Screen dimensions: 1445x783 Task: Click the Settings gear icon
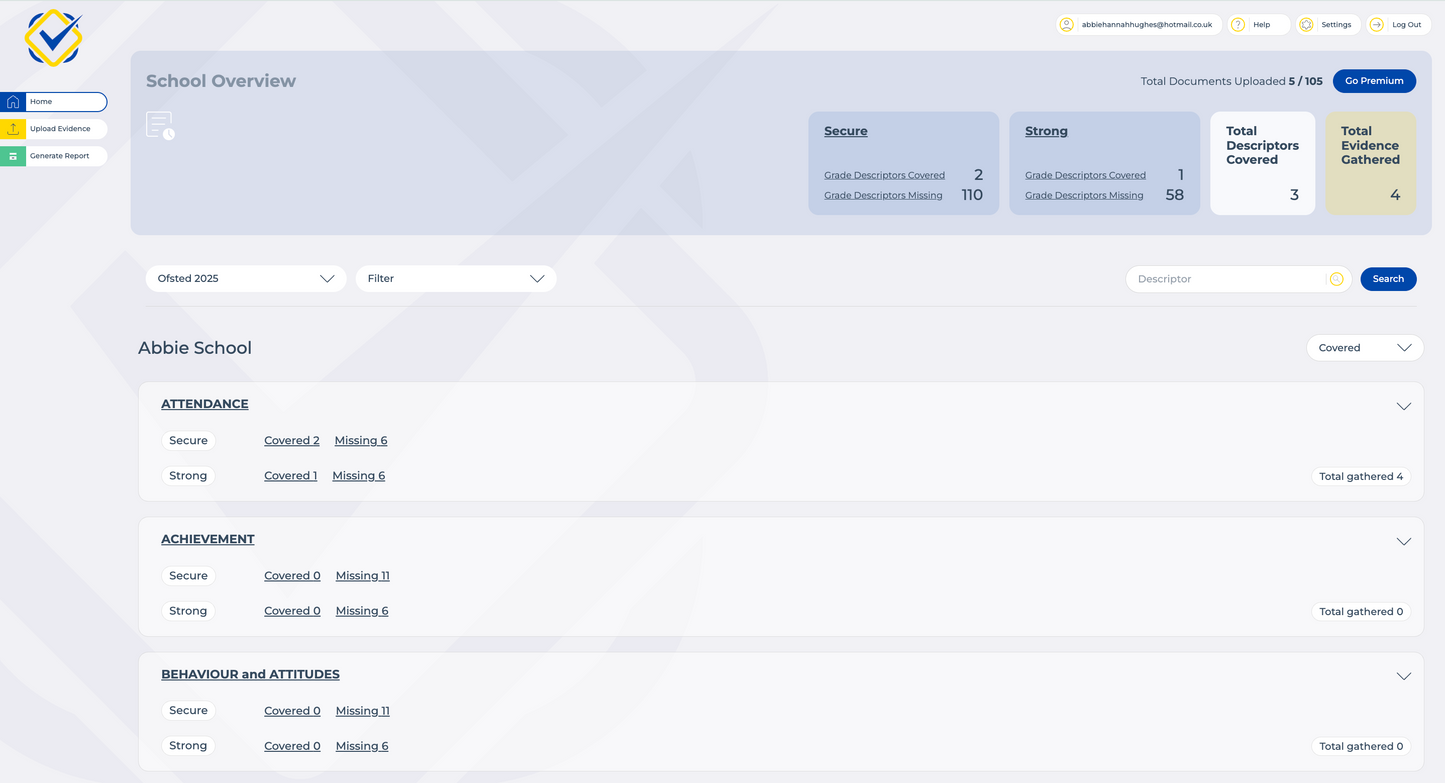coord(1307,24)
